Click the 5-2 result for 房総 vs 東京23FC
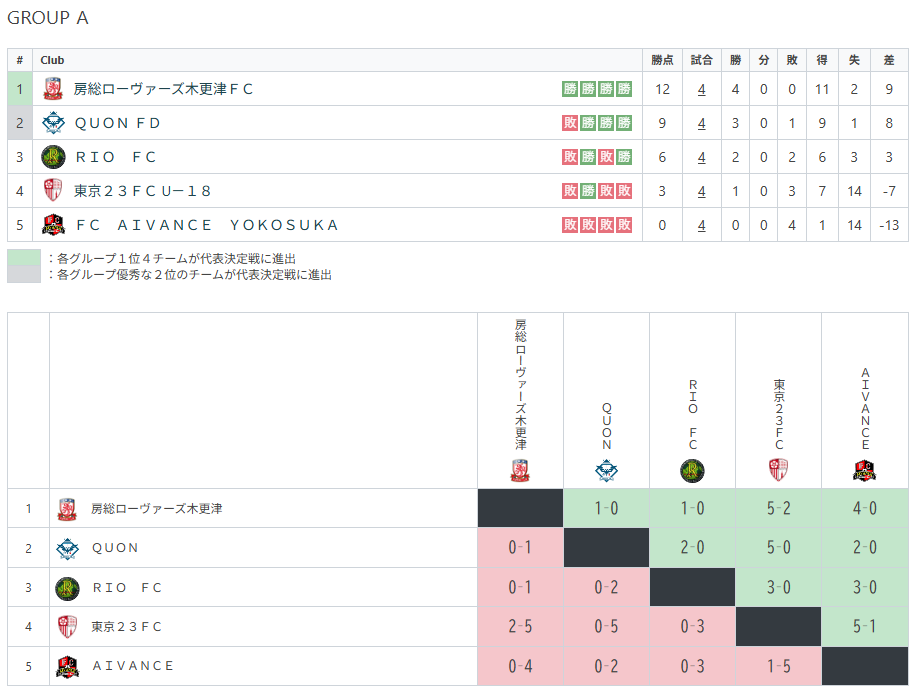Viewport: 918px width, 693px height. [x=778, y=508]
